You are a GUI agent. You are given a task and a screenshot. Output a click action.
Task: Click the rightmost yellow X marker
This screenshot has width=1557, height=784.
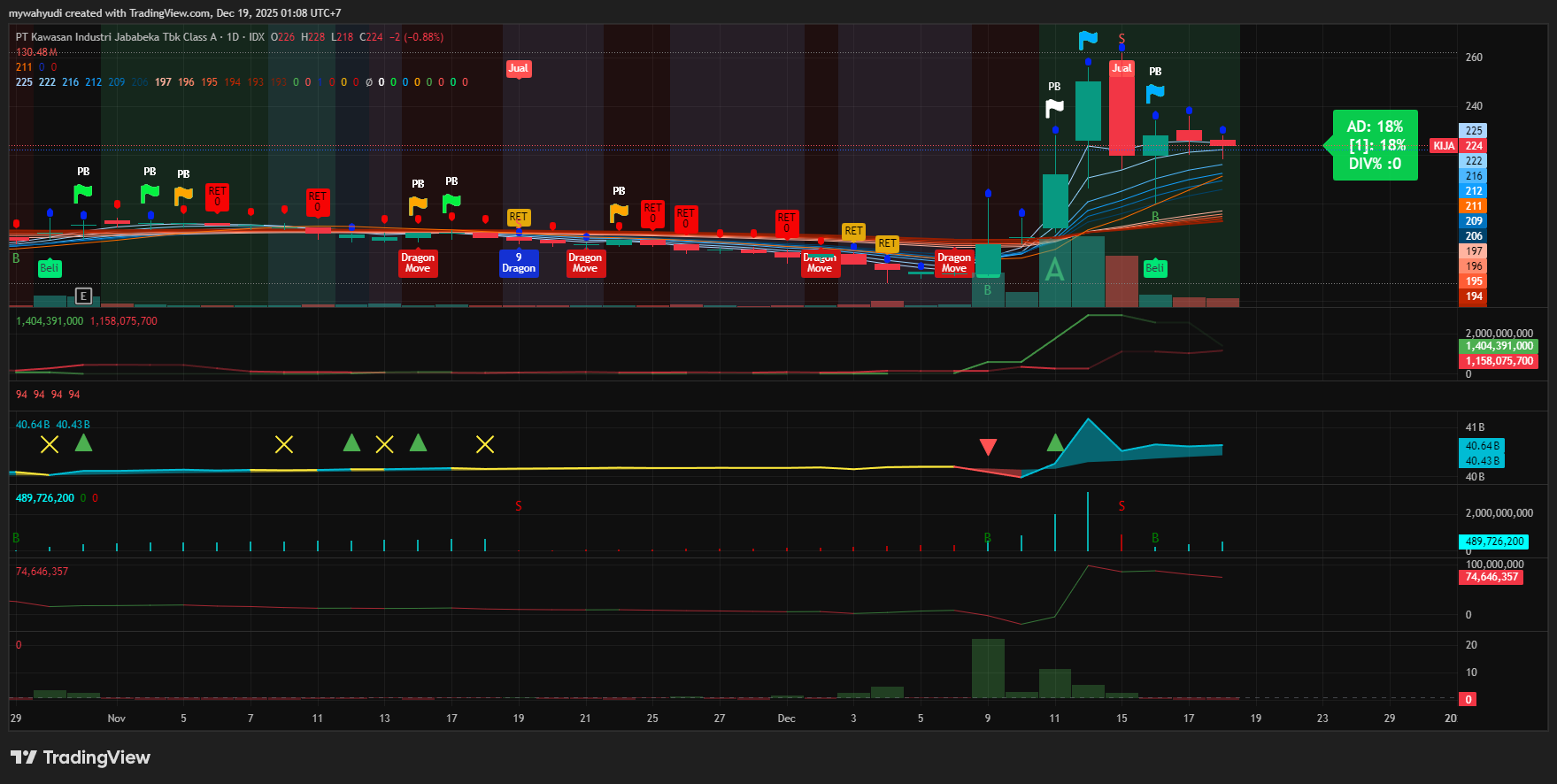click(485, 444)
